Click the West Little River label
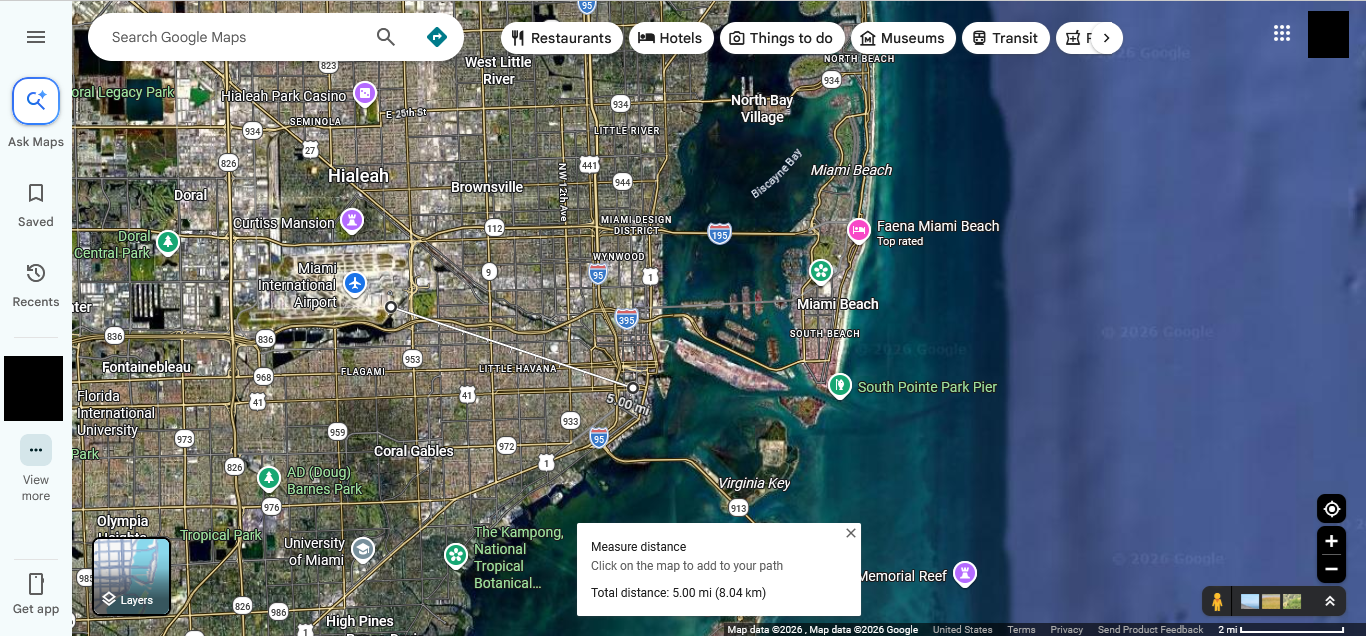The height and width of the screenshot is (636, 1366). [x=498, y=70]
